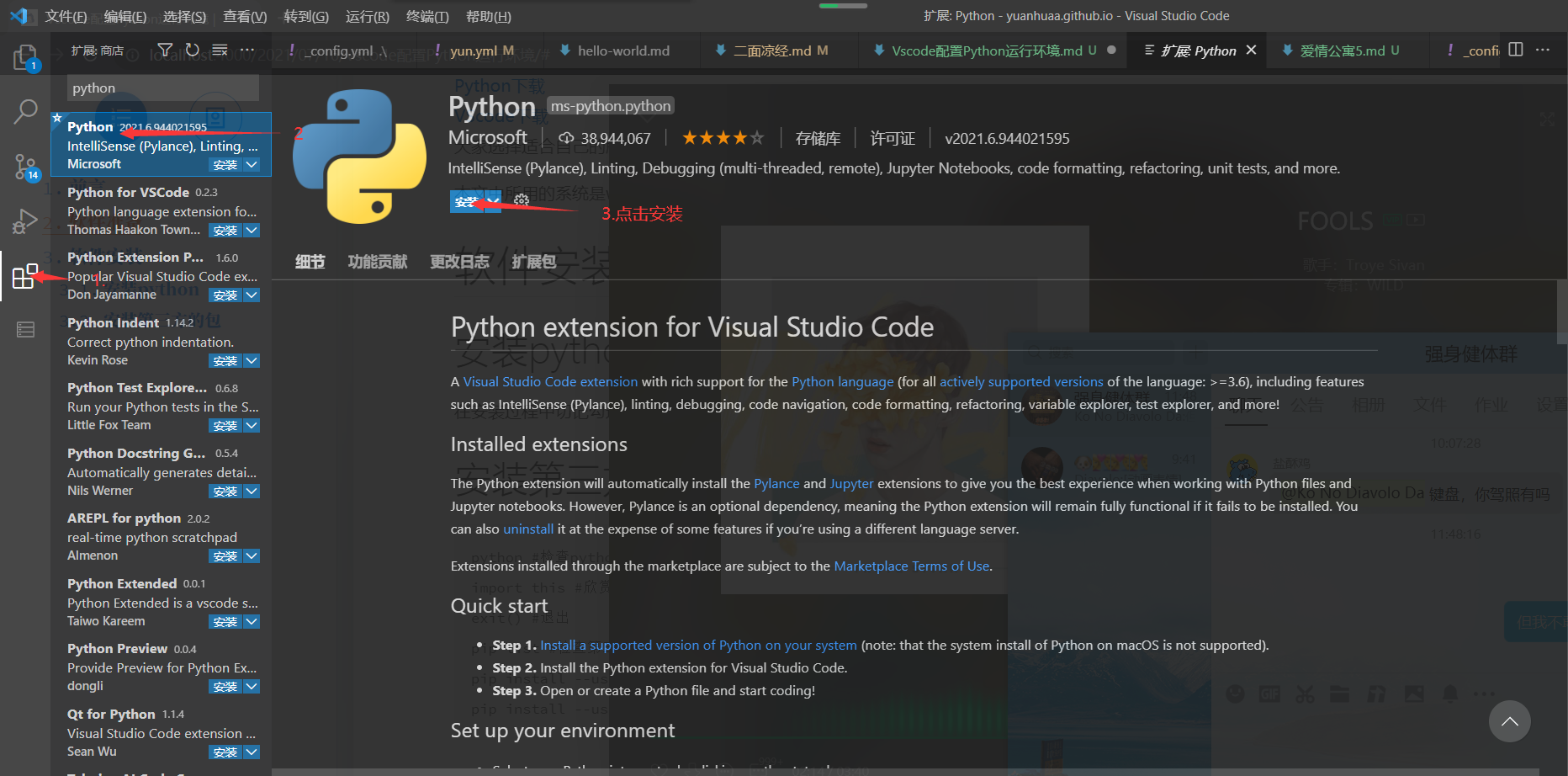
Task: Click the download count 38,944,067 icon
Action: pyautogui.click(x=566, y=138)
